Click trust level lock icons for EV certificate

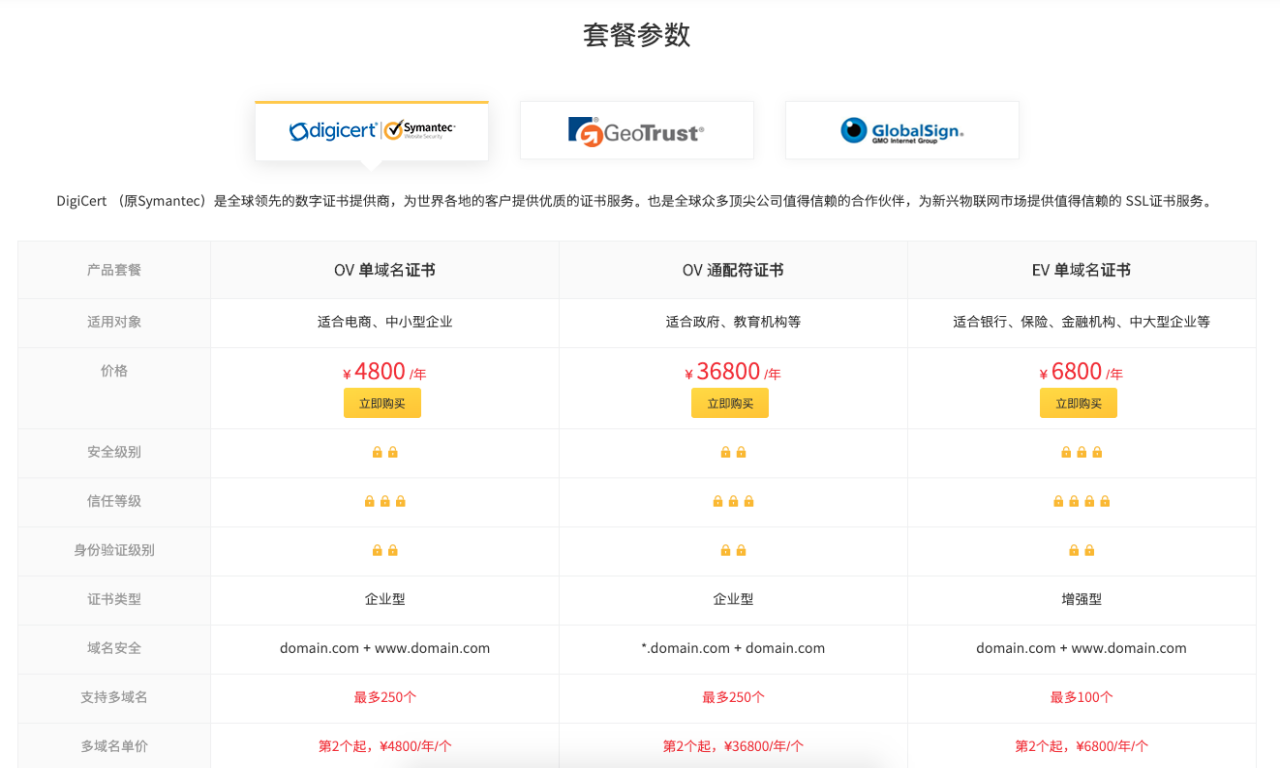point(1081,501)
